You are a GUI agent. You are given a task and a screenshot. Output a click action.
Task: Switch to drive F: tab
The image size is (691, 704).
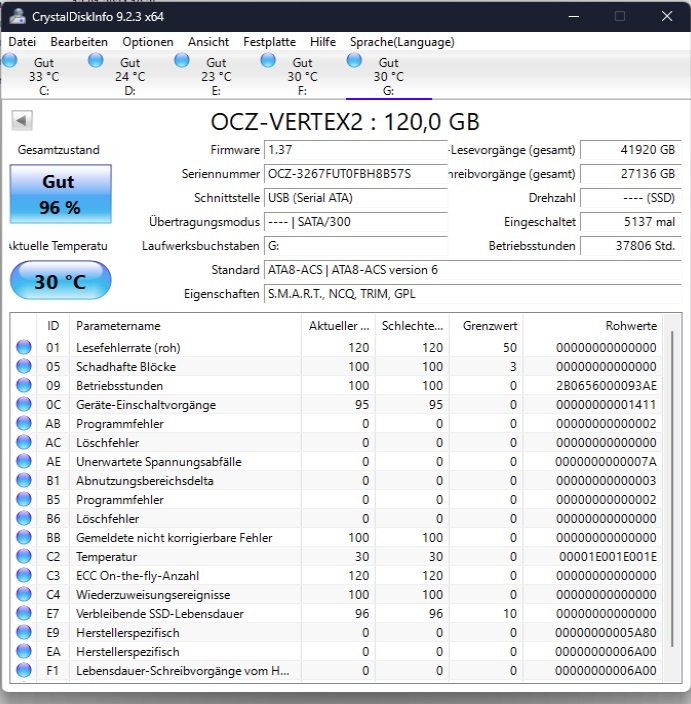(302, 75)
